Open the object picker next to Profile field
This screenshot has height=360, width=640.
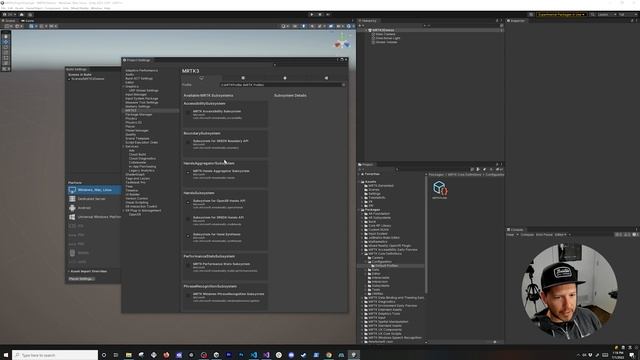coord(344,85)
